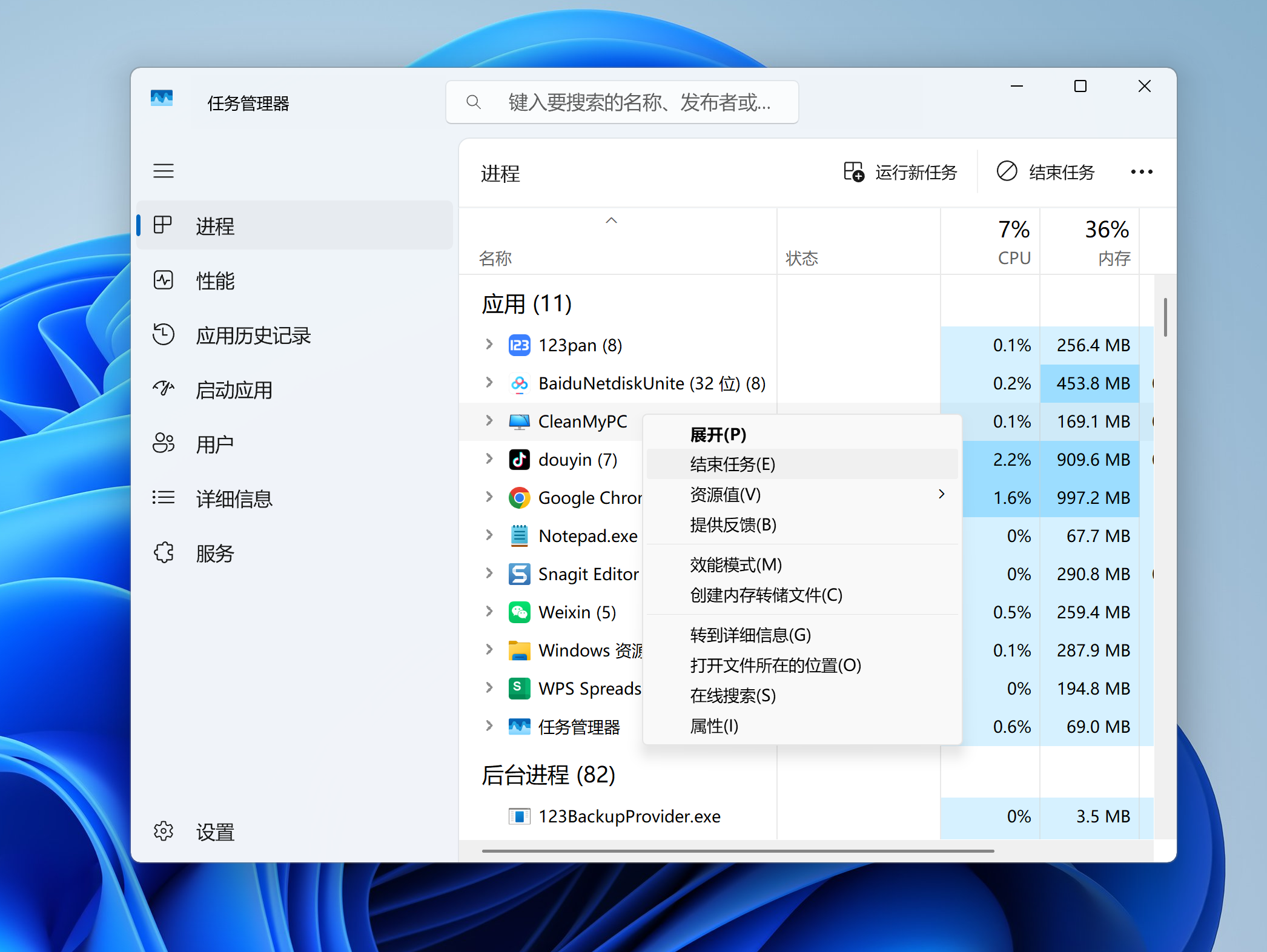Screen dimensions: 1267x952
Task: Click the hamburger navigation menu icon
Action: point(164,171)
